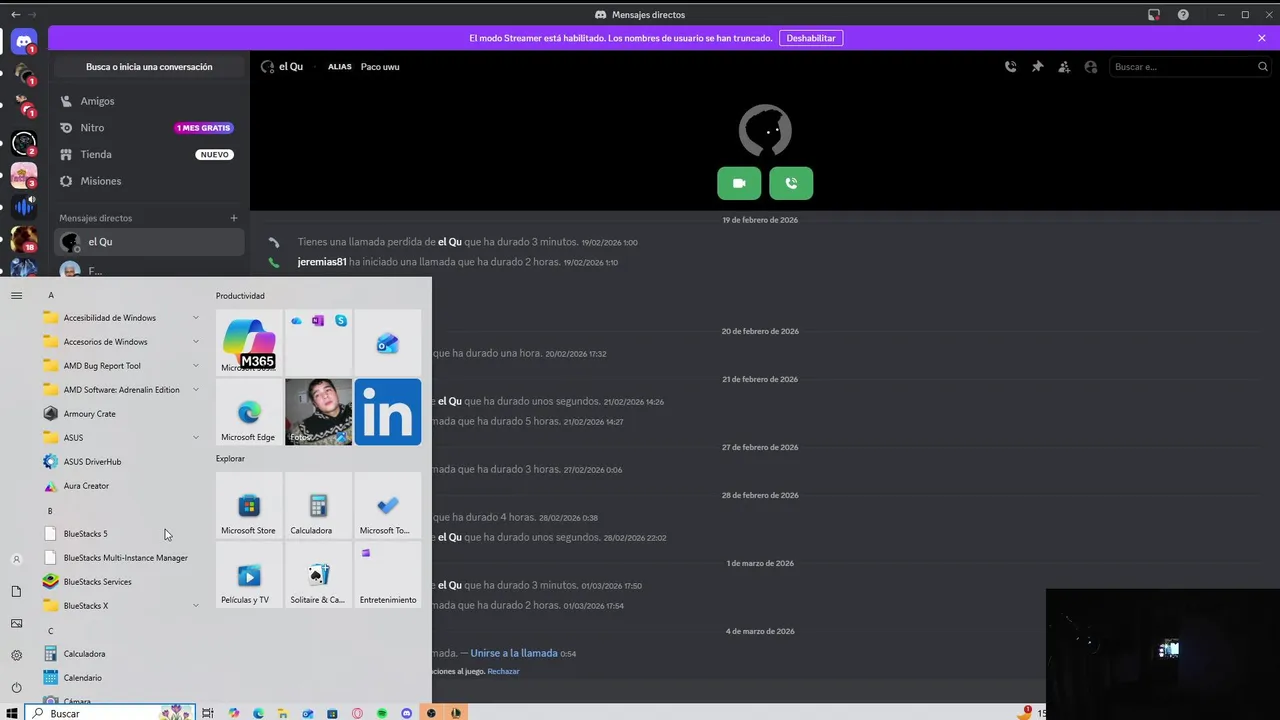Open the server with blue sound wave icon

click(24, 207)
